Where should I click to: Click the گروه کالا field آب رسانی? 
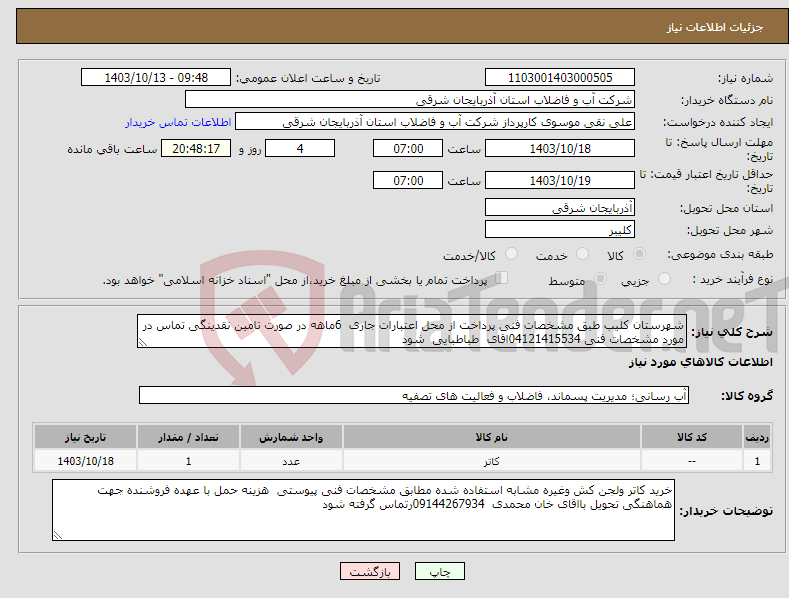click(x=414, y=395)
